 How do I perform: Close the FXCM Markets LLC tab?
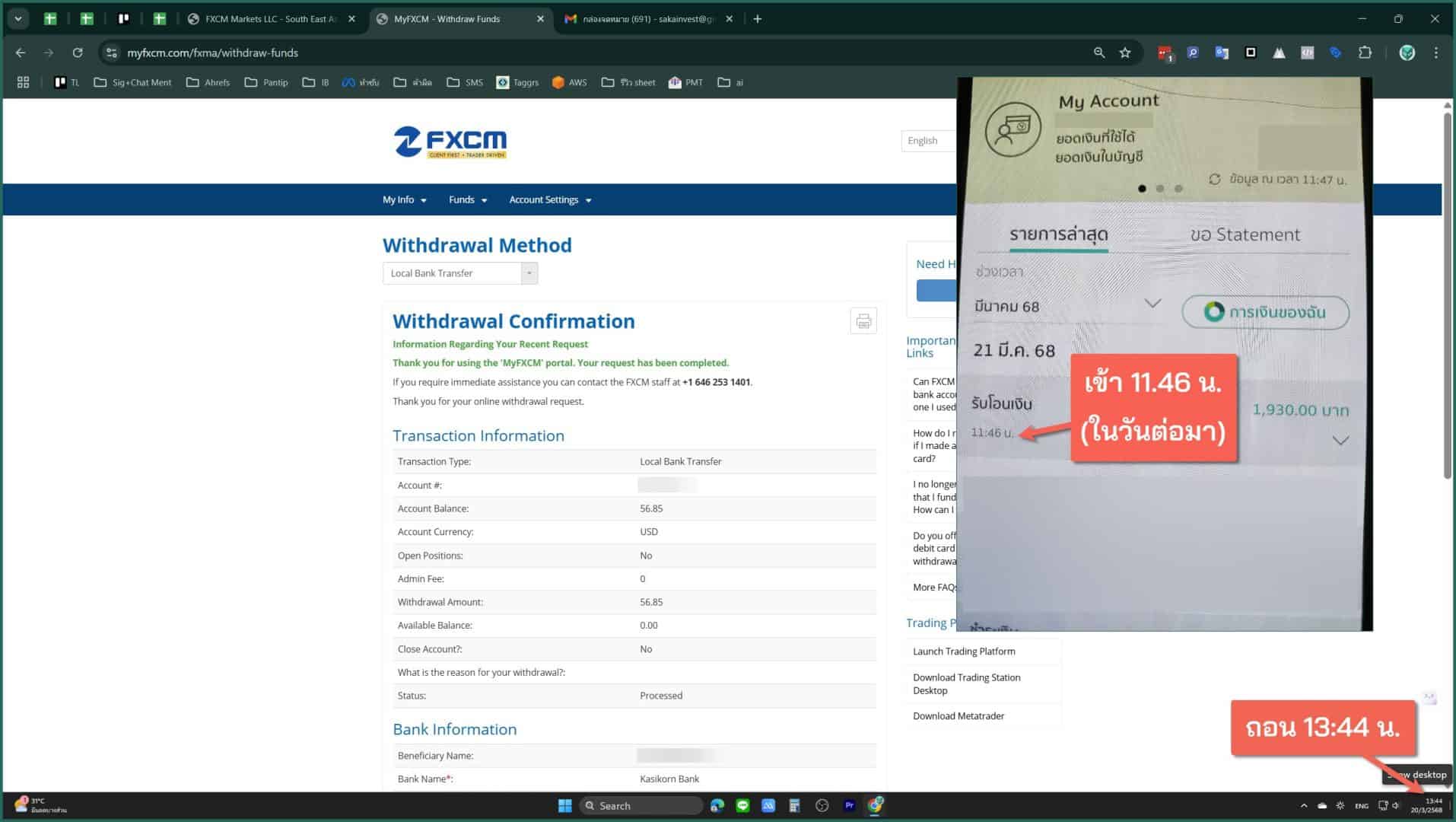[351, 19]
